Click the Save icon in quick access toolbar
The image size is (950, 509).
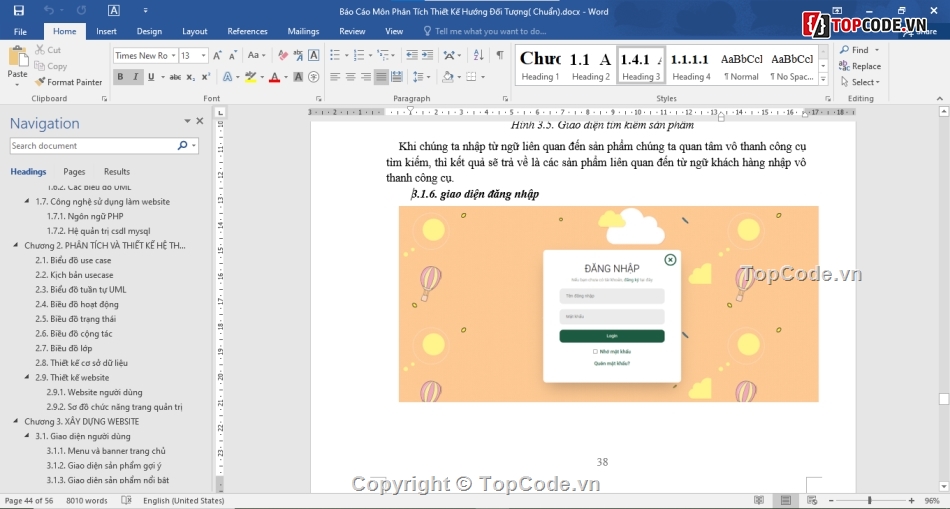point(18,10)
